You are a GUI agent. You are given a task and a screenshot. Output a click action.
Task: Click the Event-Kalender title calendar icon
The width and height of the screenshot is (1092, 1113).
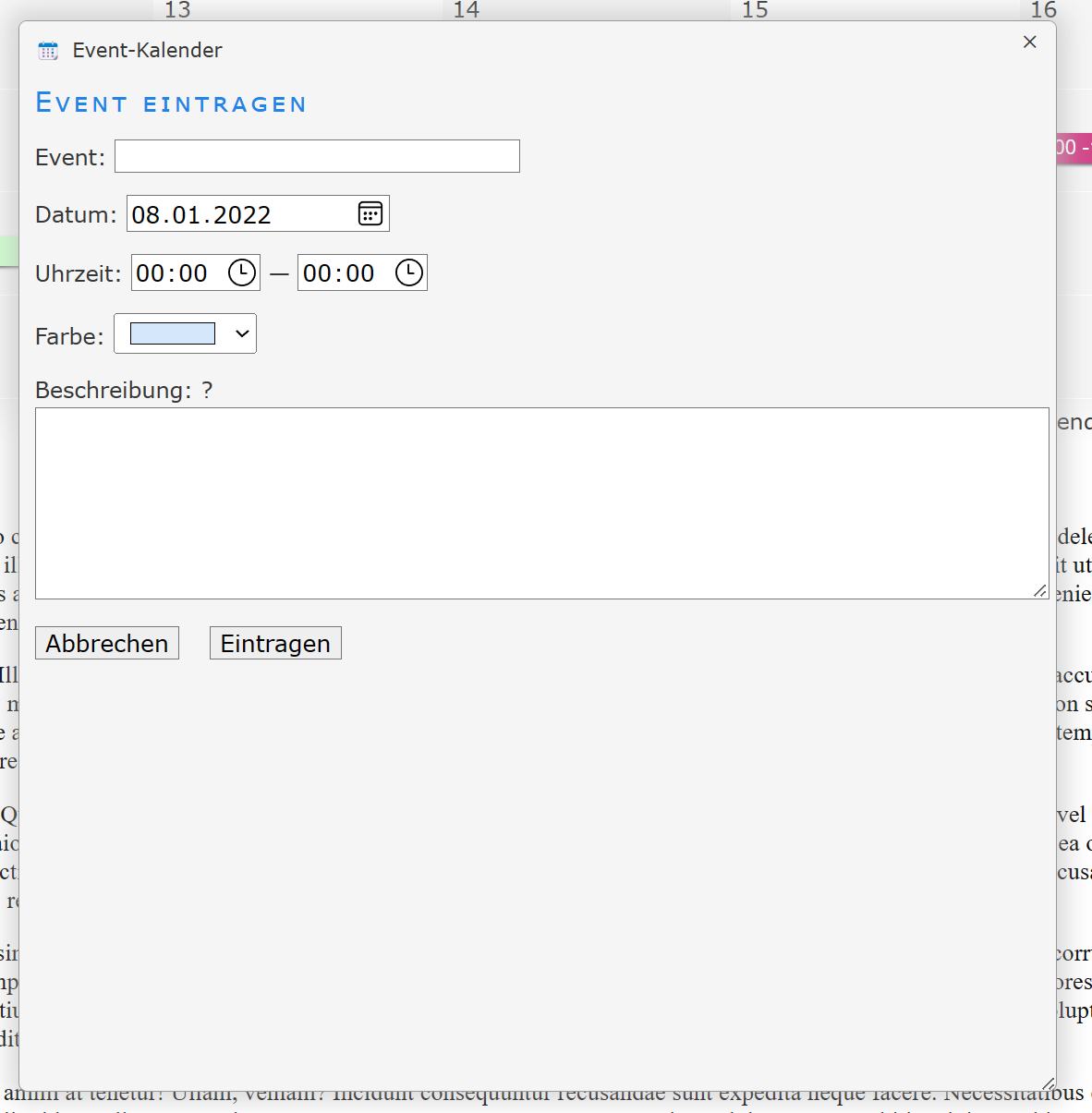tap(48, 51)
